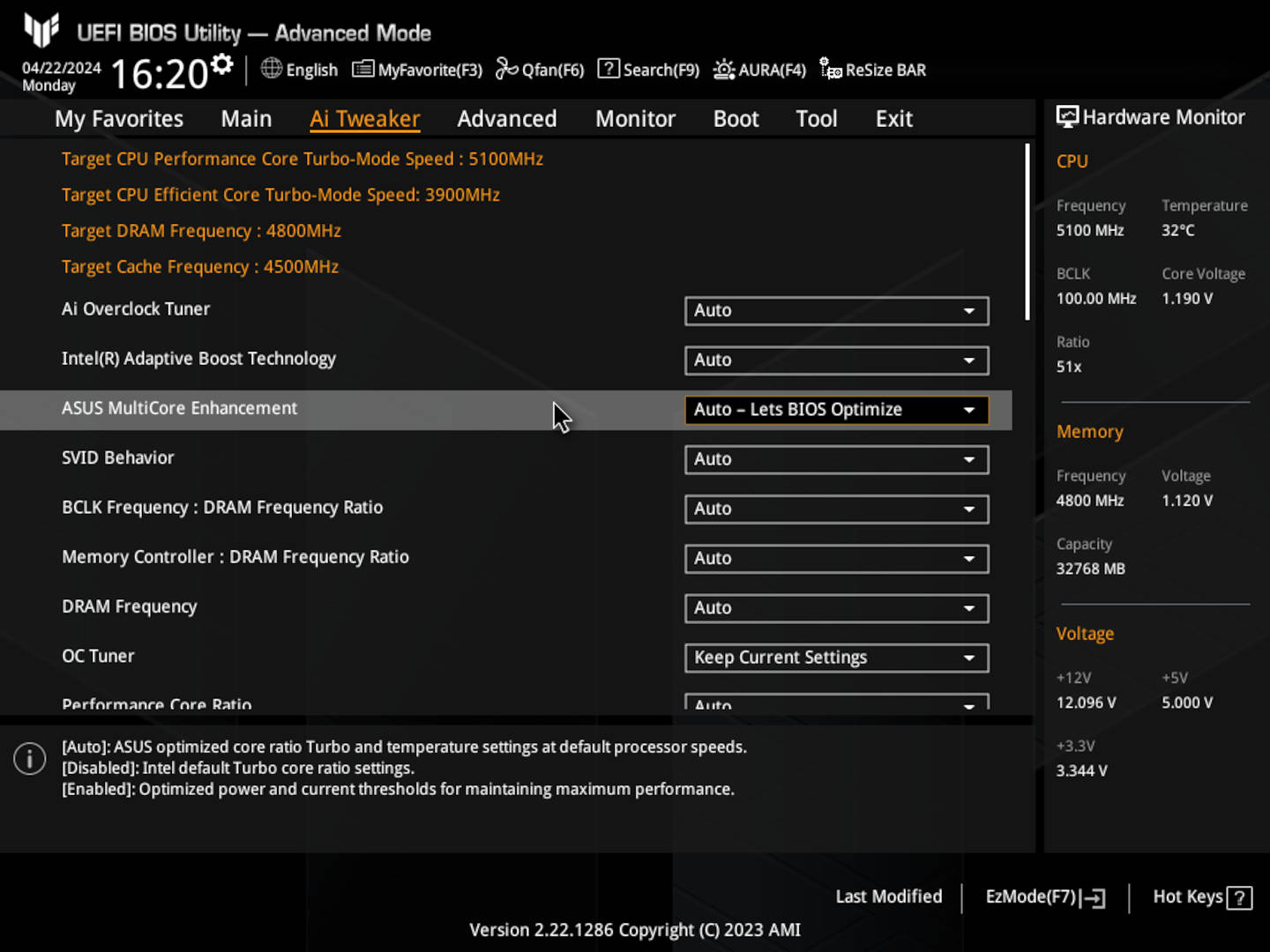Click Target Cache Frequency : 4500MHz text
This screenshot has width=1270, height=952.
point(200,267)
